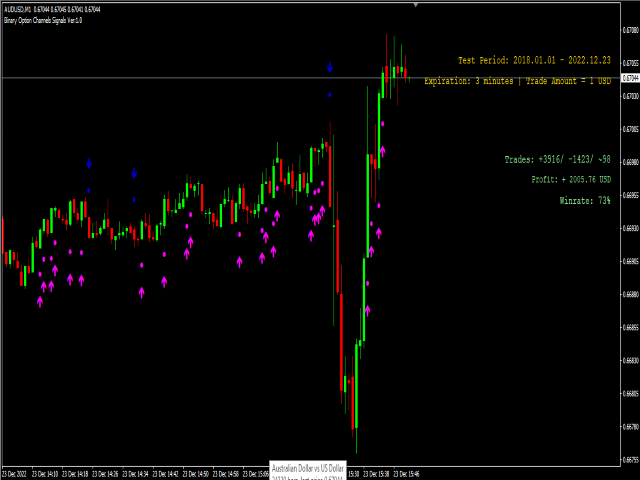Click the '23 Dec 14:42' time label
The image size is (640, 480).
pyautogui.click(x=166, y=474)
